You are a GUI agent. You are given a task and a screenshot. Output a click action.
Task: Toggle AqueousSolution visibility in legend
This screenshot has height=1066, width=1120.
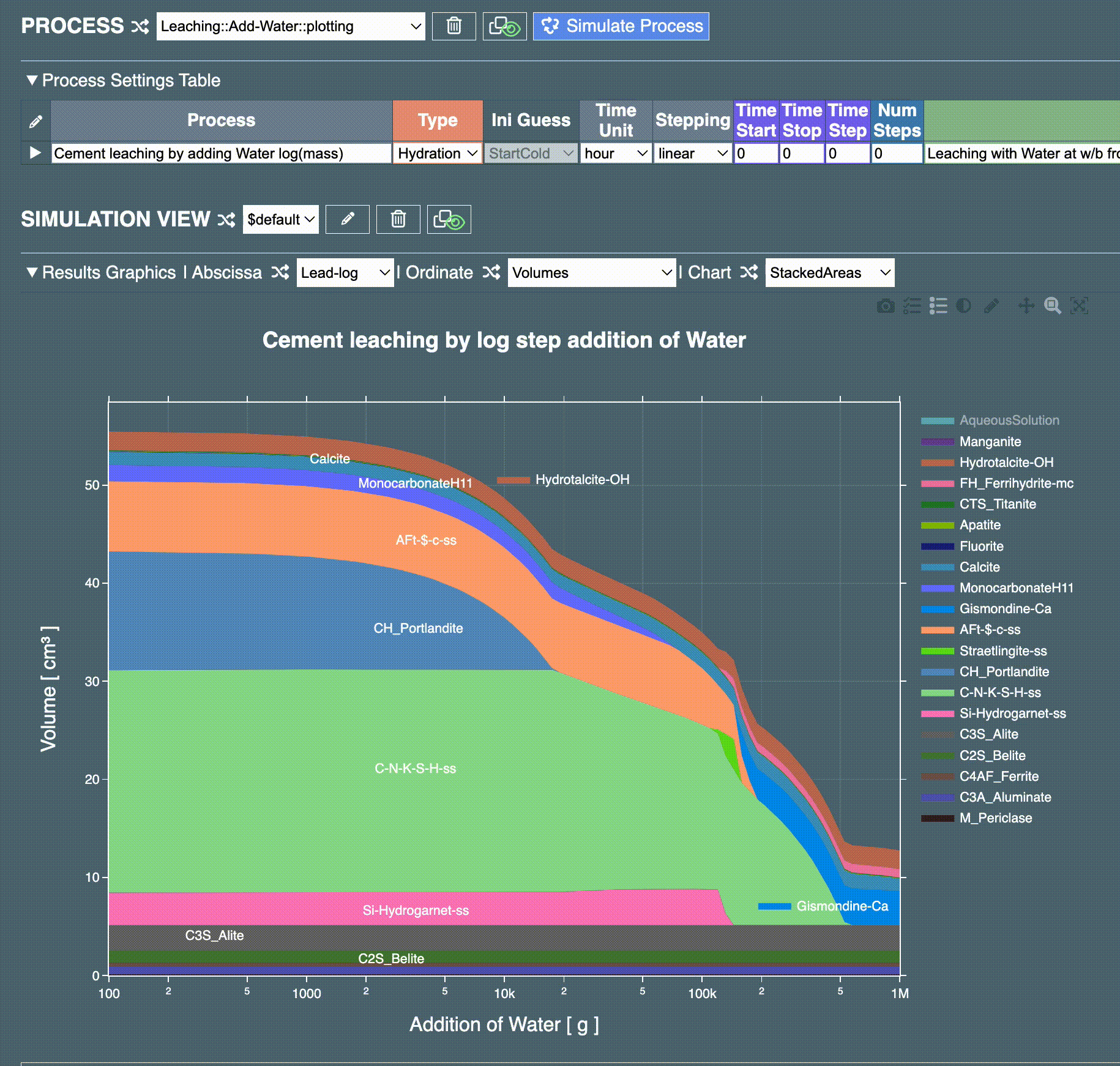(x=1009, y=420)
